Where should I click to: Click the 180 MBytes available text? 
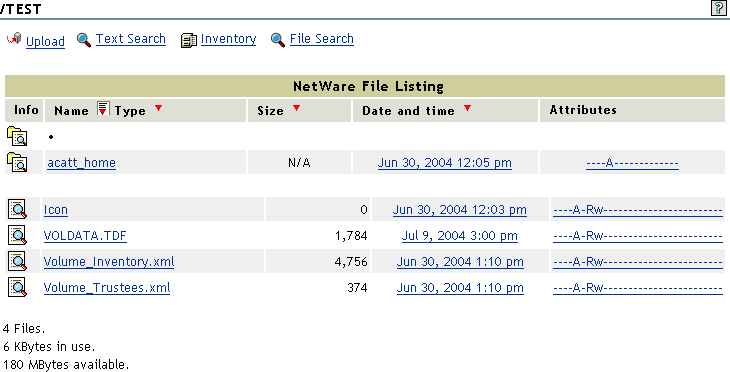point(66,364)
